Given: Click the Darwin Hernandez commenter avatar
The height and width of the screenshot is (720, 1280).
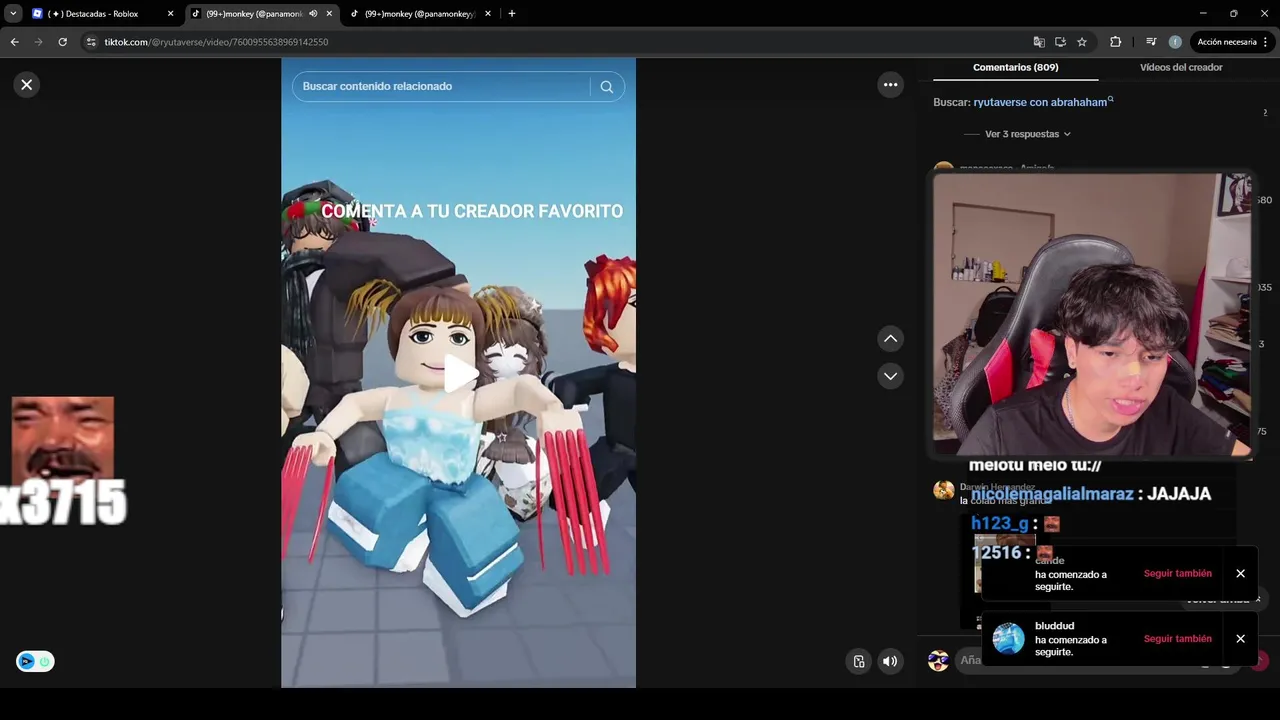Looking at the screenshot, I should pos(943,490).
